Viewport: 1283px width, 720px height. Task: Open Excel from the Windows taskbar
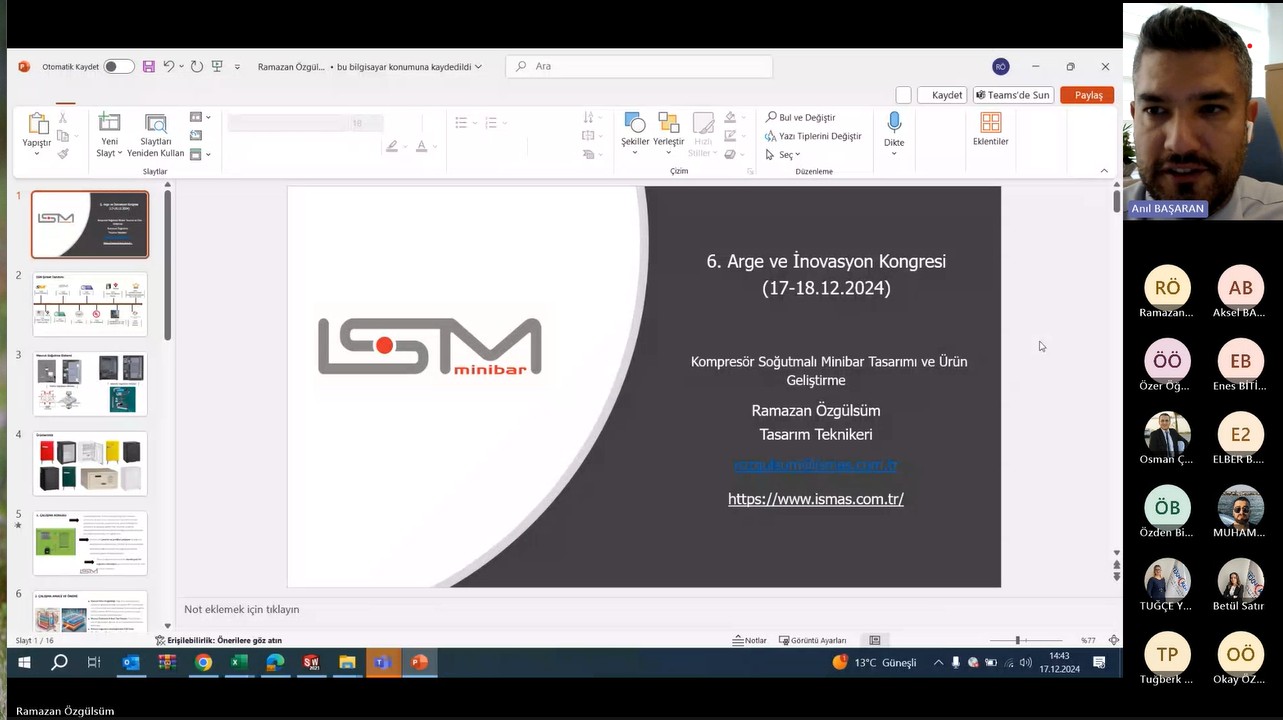tap(239, 662)
